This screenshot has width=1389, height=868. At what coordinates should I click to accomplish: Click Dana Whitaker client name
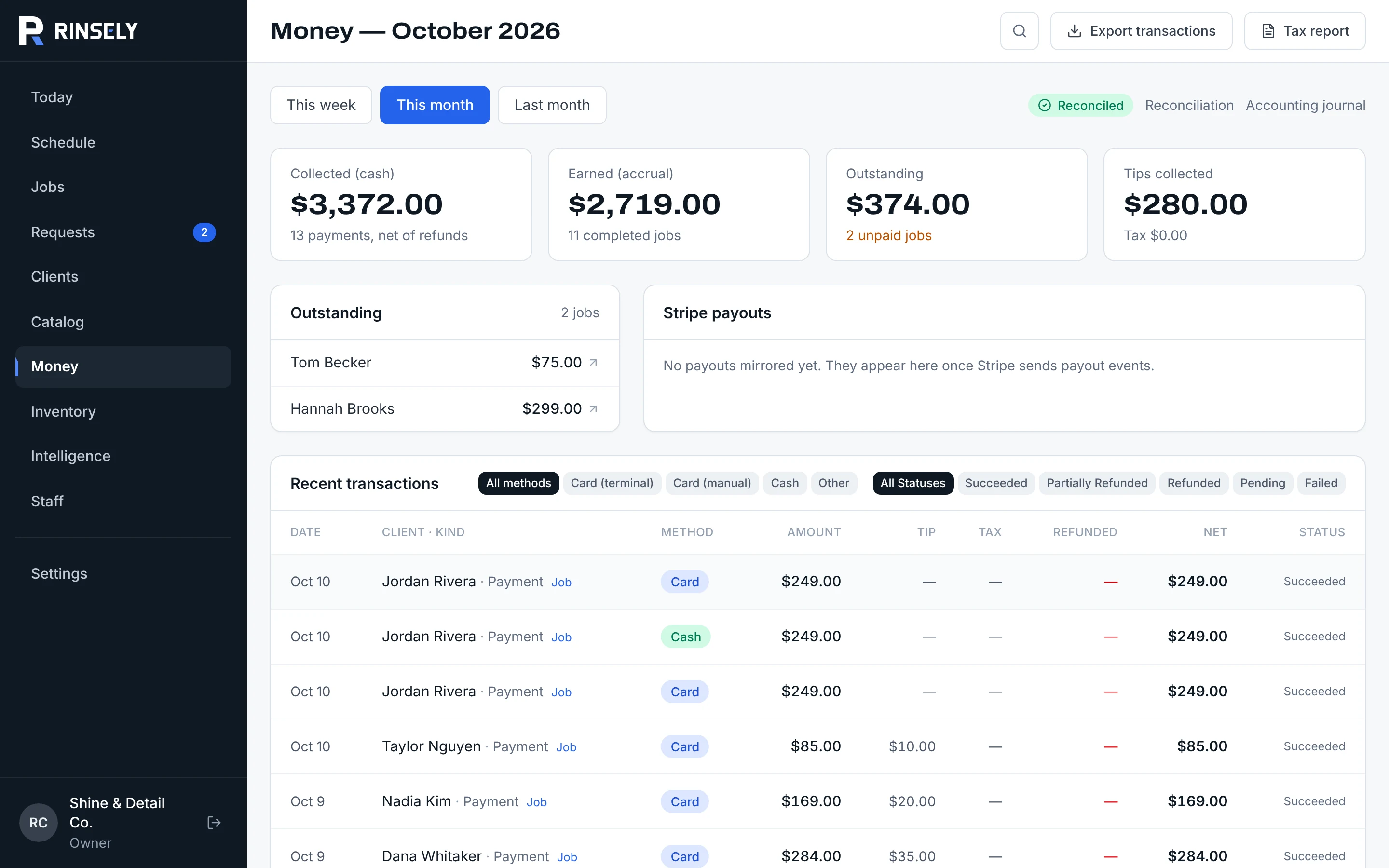pos(432,856)
